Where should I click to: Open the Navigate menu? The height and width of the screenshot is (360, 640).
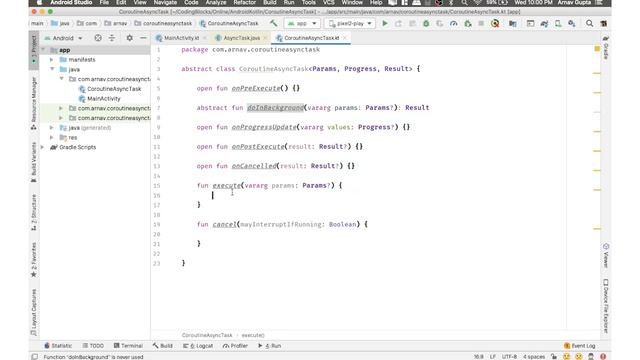(x=165, y=2)
